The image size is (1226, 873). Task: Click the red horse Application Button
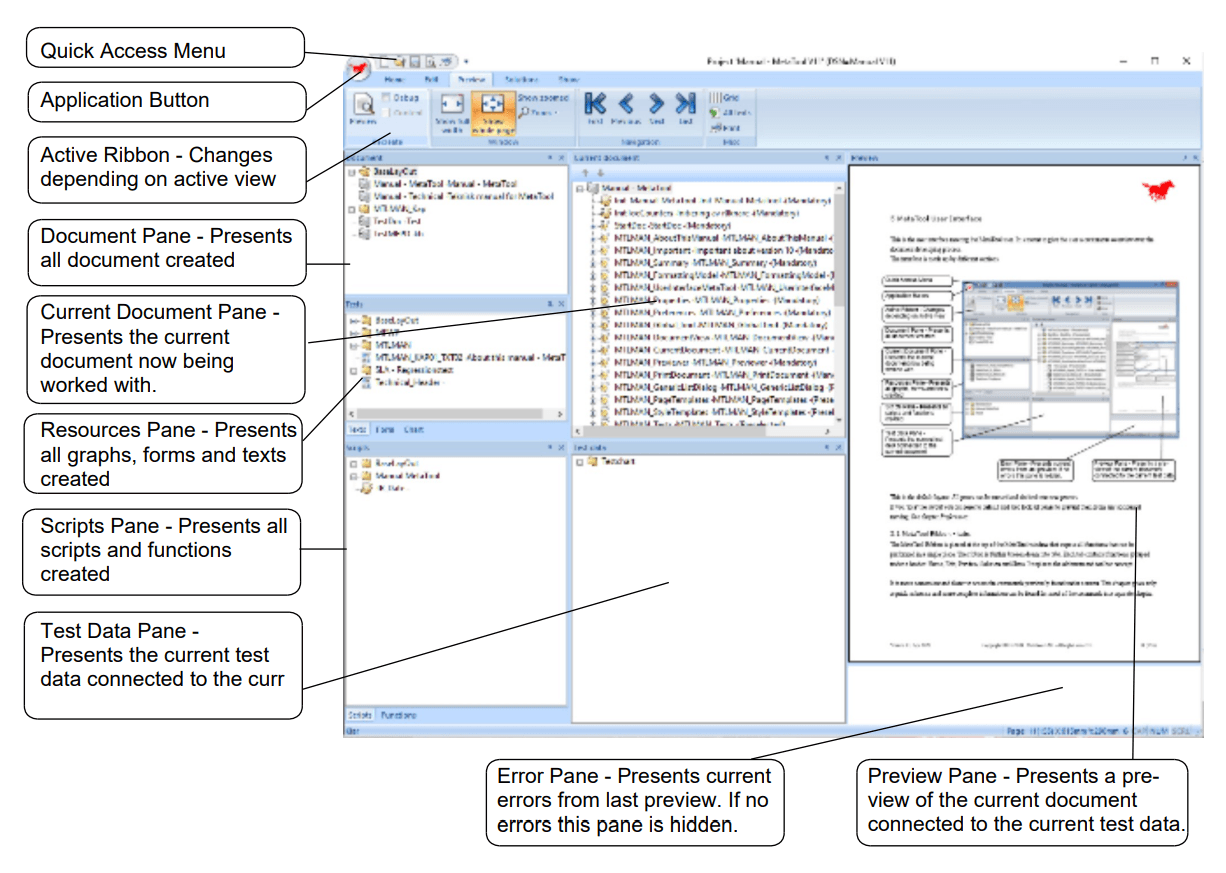(359, 69)
